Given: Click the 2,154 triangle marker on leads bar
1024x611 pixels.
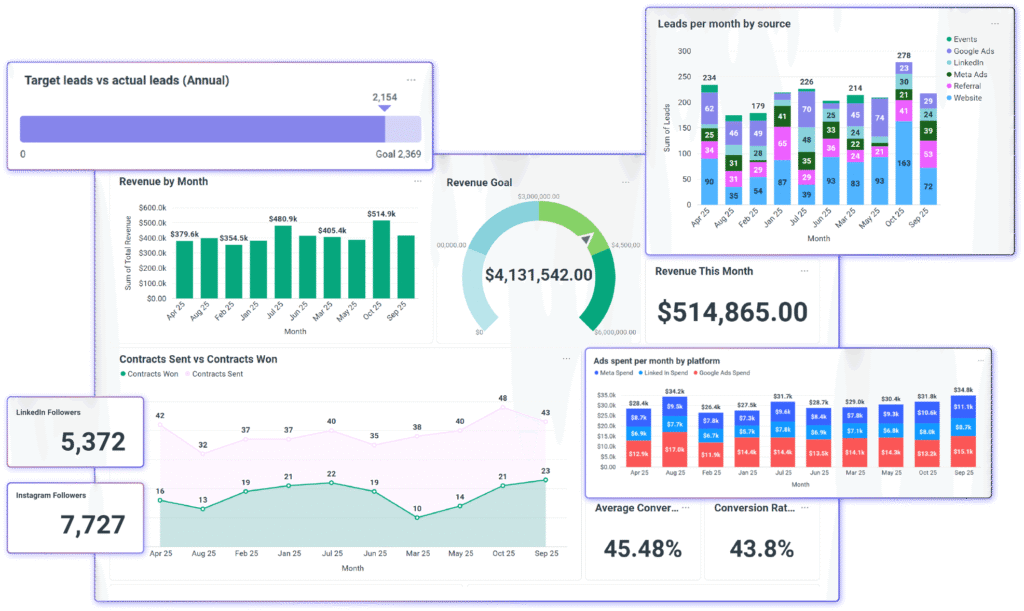Looking at the screenshot, I should [x=385, y=108].
